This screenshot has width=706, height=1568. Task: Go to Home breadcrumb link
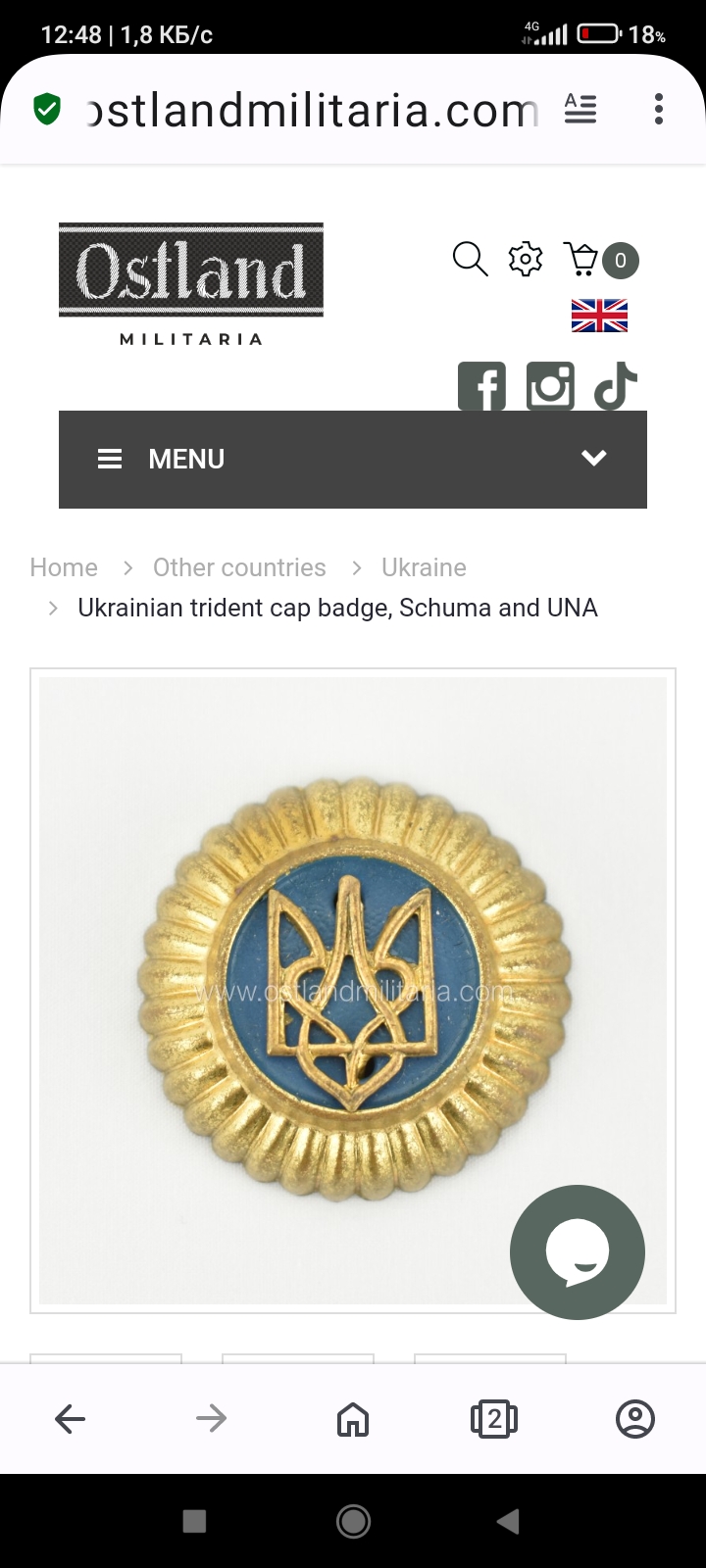tap(64, 567)
